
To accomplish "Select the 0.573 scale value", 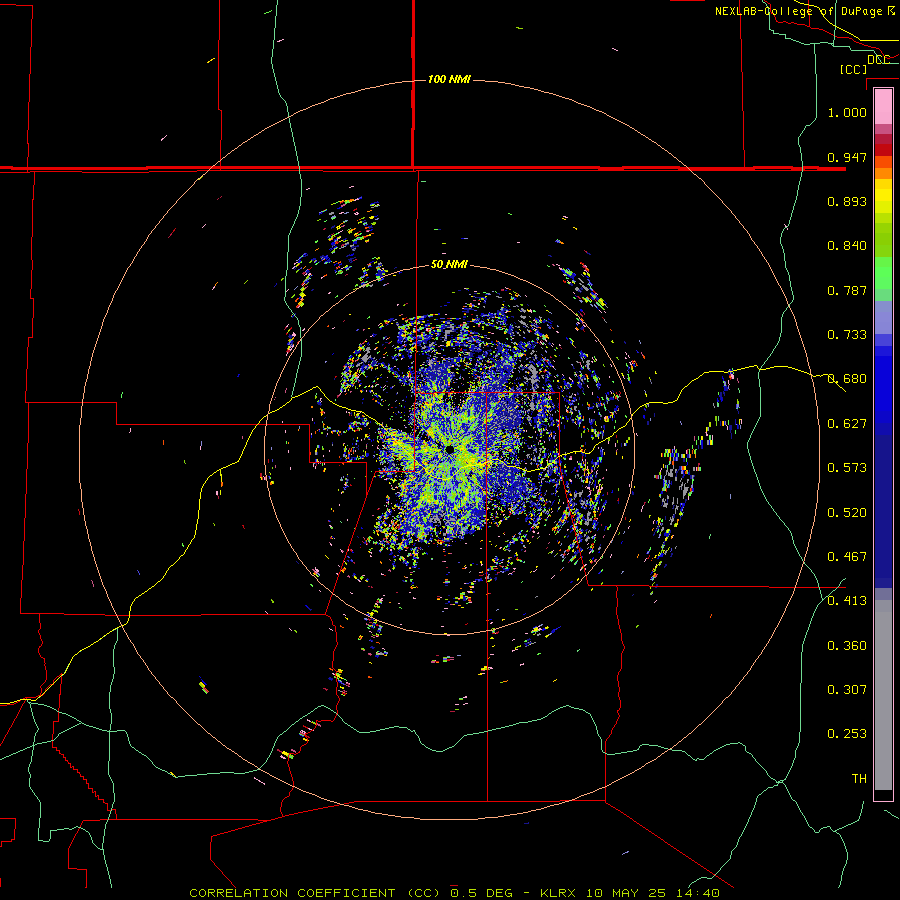I will (847, 468).
